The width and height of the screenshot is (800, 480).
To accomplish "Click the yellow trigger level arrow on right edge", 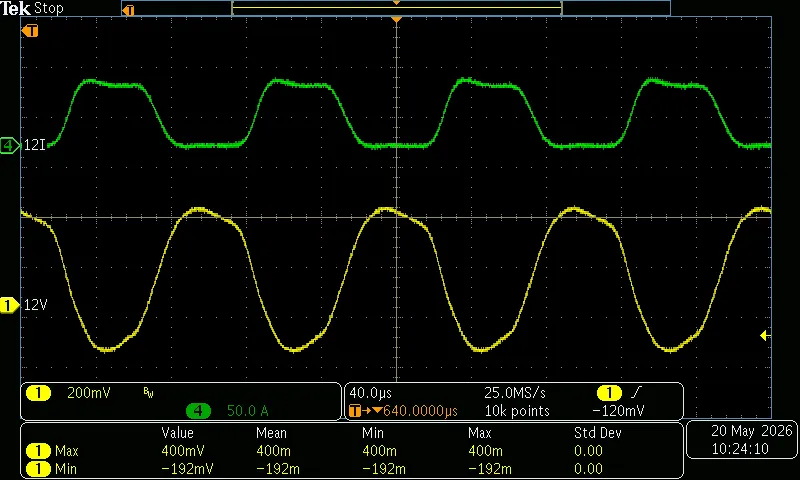I will coord(764,335).
